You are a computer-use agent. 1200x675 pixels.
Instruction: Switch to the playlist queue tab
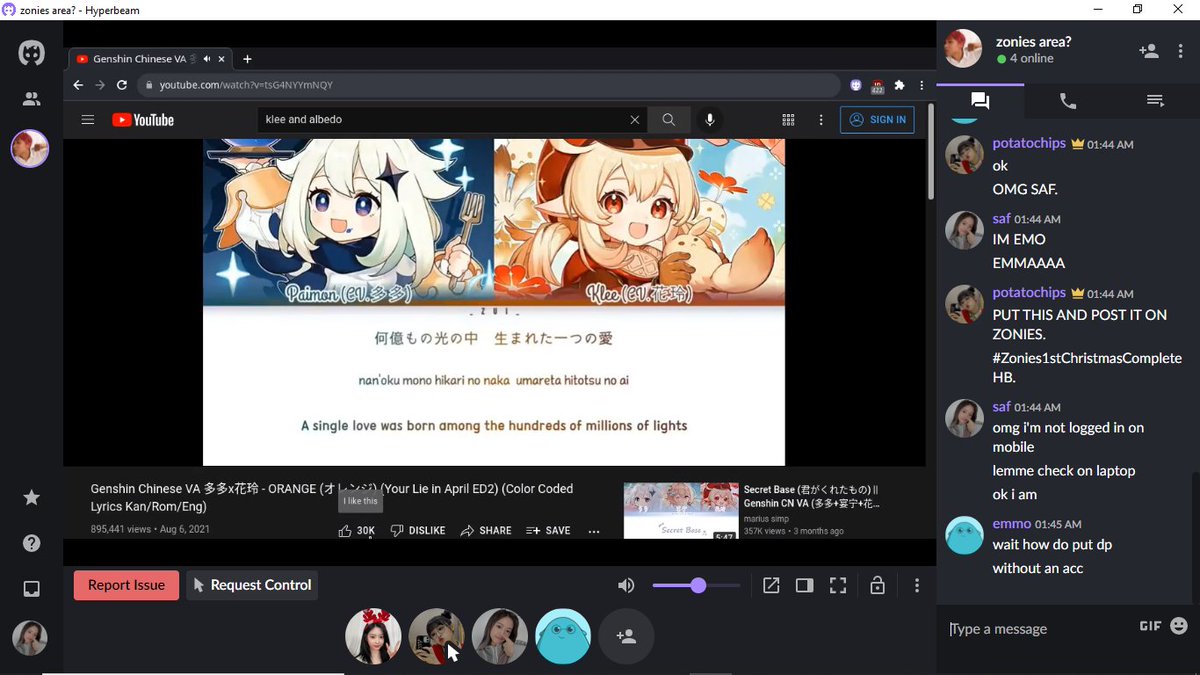(1155, 100)
